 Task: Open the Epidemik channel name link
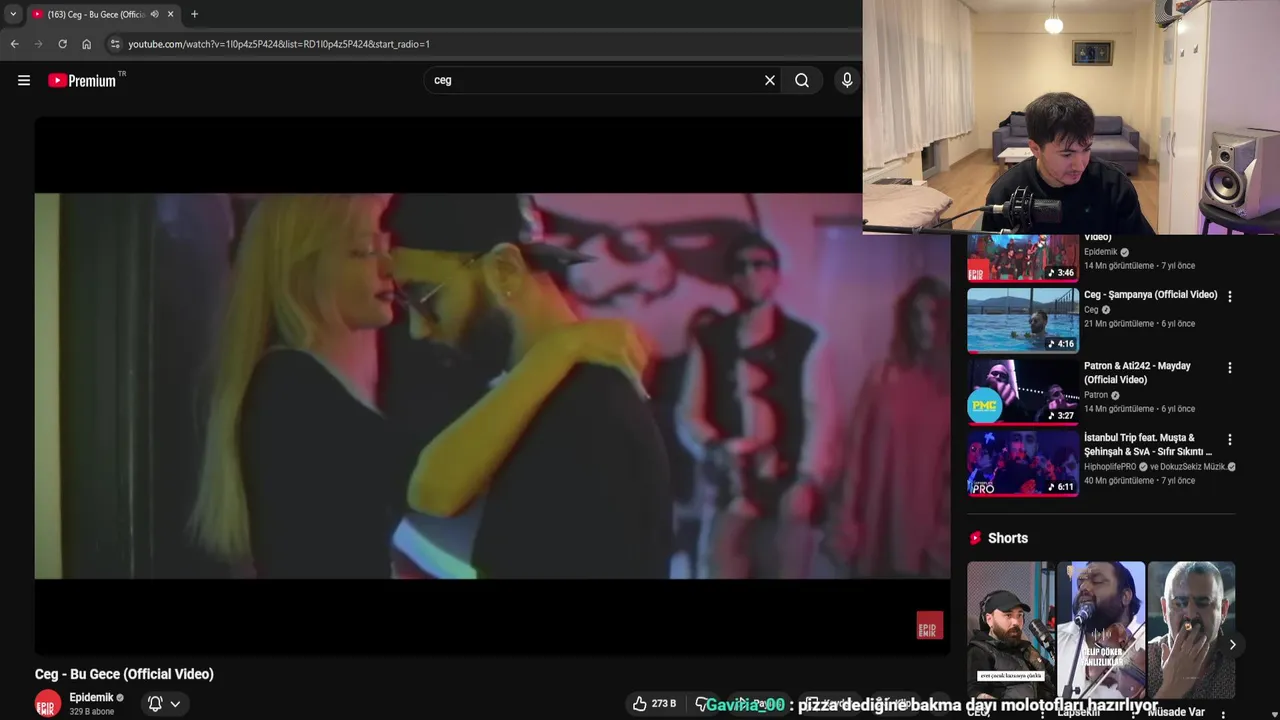pyautogui.click(x=91, y=697)
